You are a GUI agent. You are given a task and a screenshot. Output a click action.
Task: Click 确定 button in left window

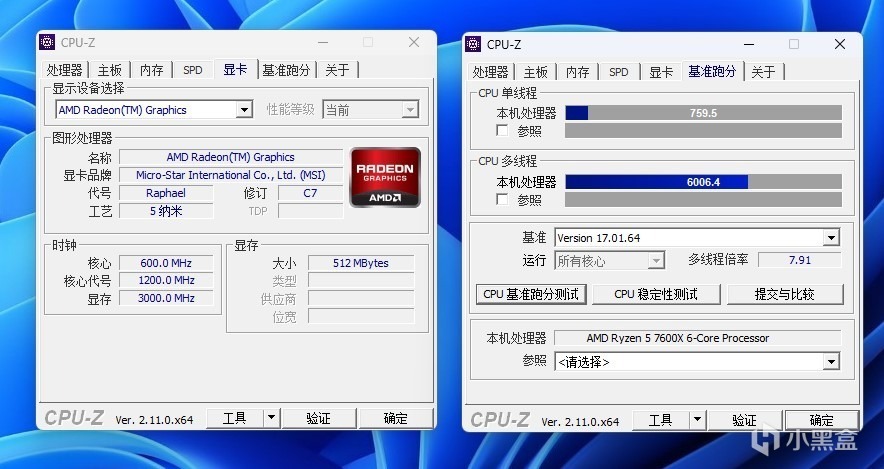pyautogui.click(x=395, y=418)
